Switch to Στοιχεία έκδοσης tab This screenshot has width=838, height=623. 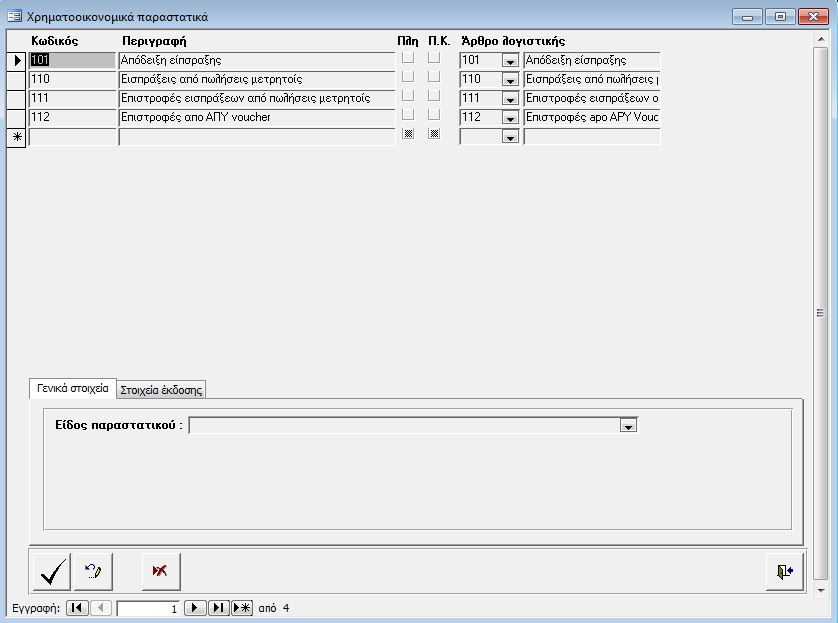161,390
